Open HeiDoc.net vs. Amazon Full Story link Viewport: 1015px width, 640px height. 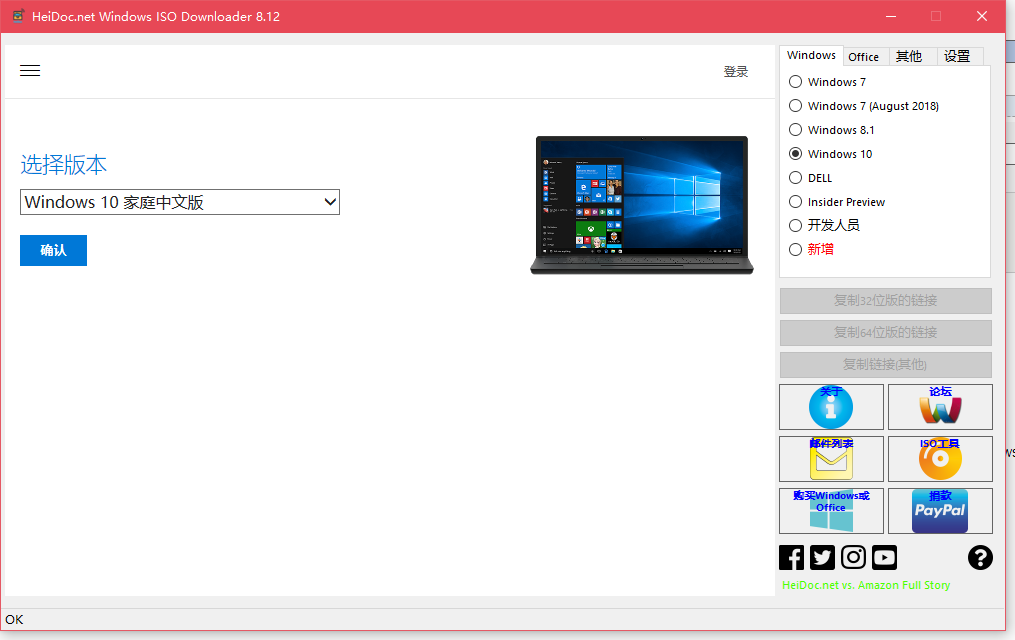click(866, 585)
